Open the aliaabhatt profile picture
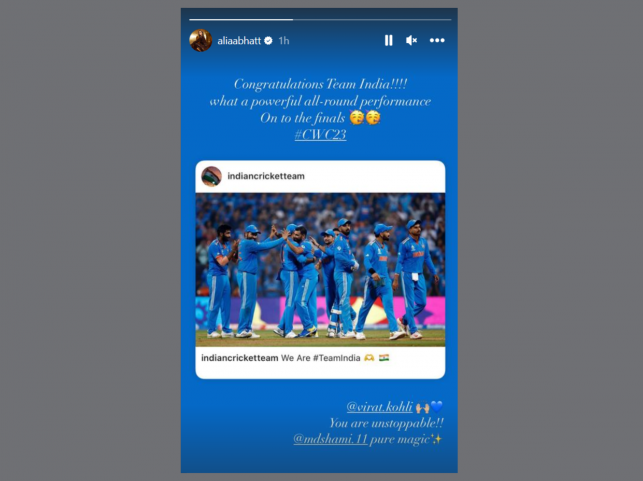The height and width of the screenshot is (481, 643). tap(201, 40)
